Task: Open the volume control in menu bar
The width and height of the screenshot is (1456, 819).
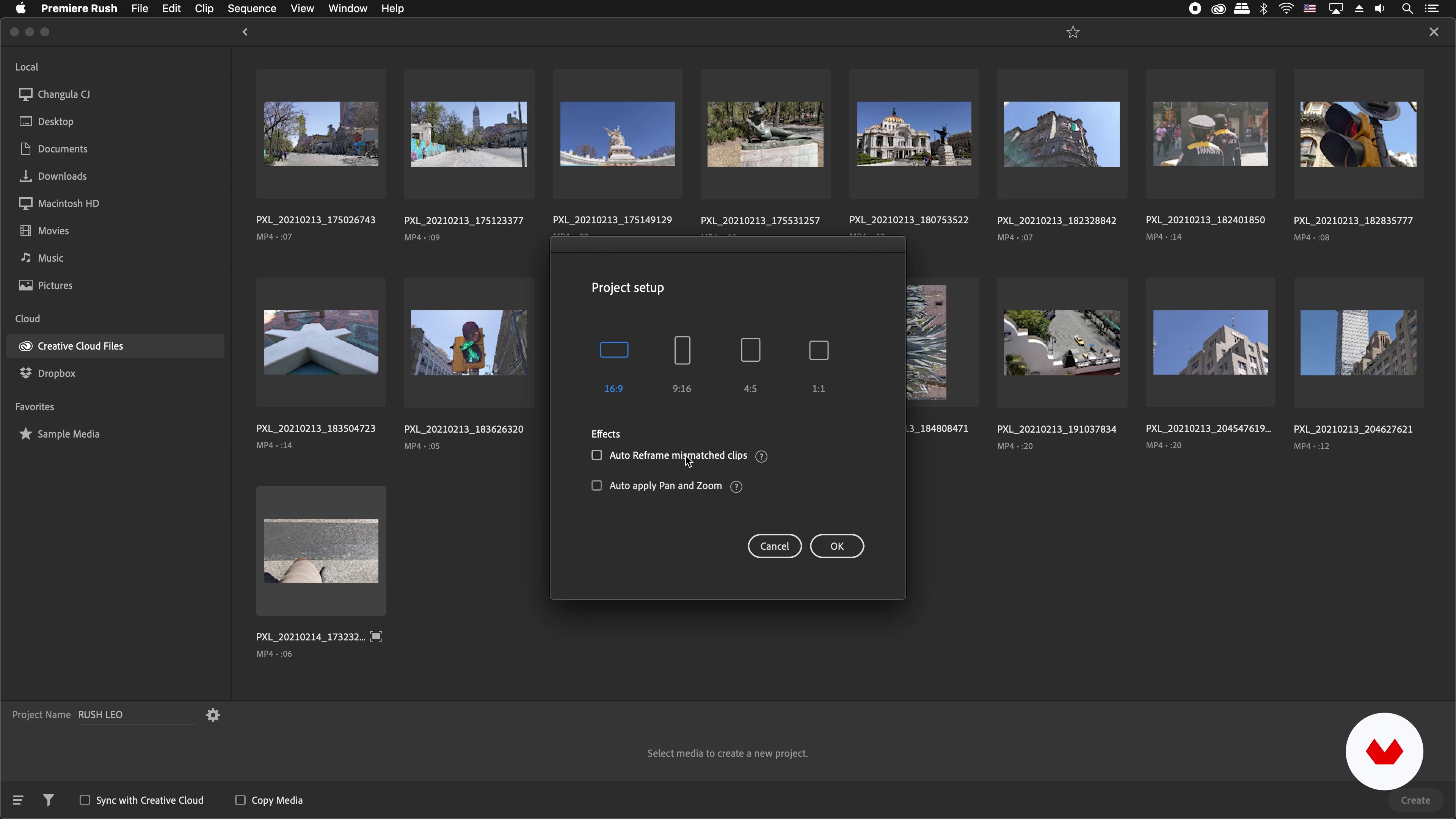Action: coord(1380,8)
